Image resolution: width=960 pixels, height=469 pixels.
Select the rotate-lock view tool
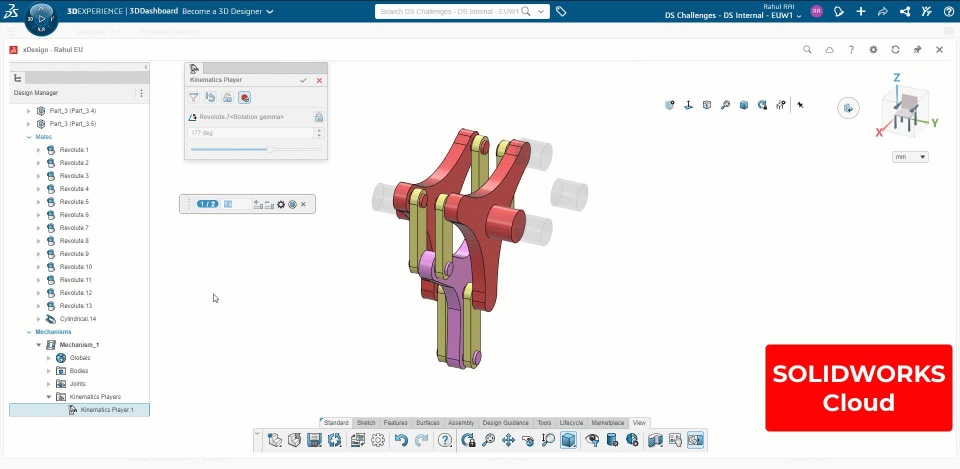pos(468,440)
